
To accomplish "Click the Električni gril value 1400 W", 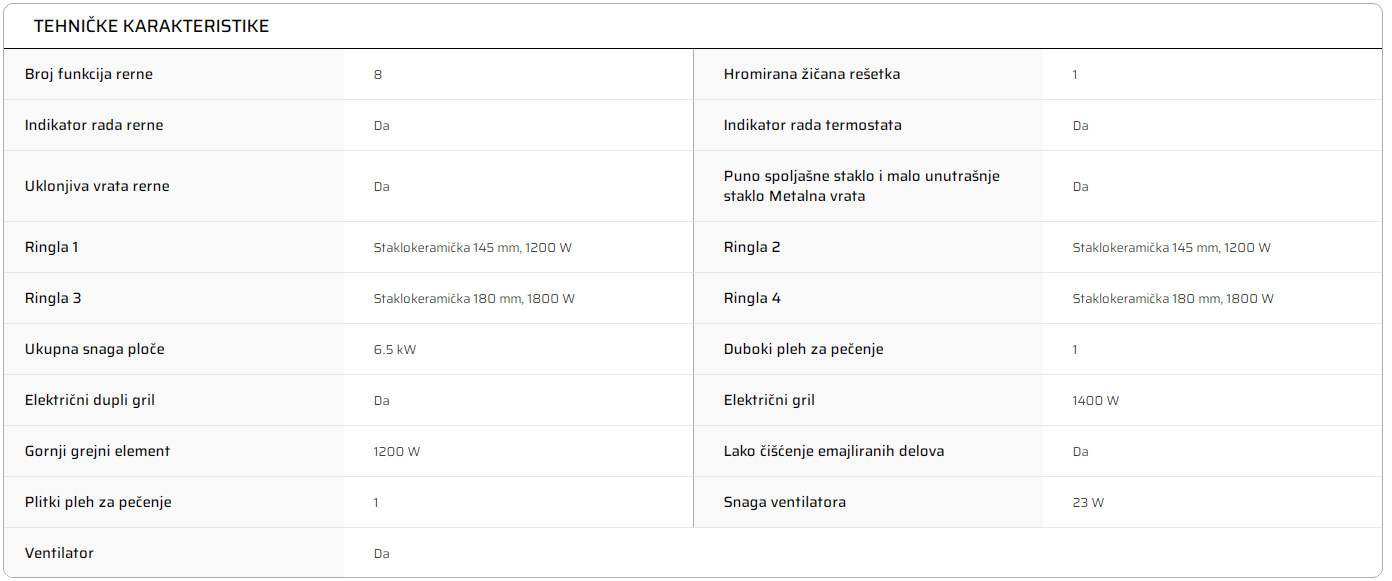I will (x=1096, y=400).
